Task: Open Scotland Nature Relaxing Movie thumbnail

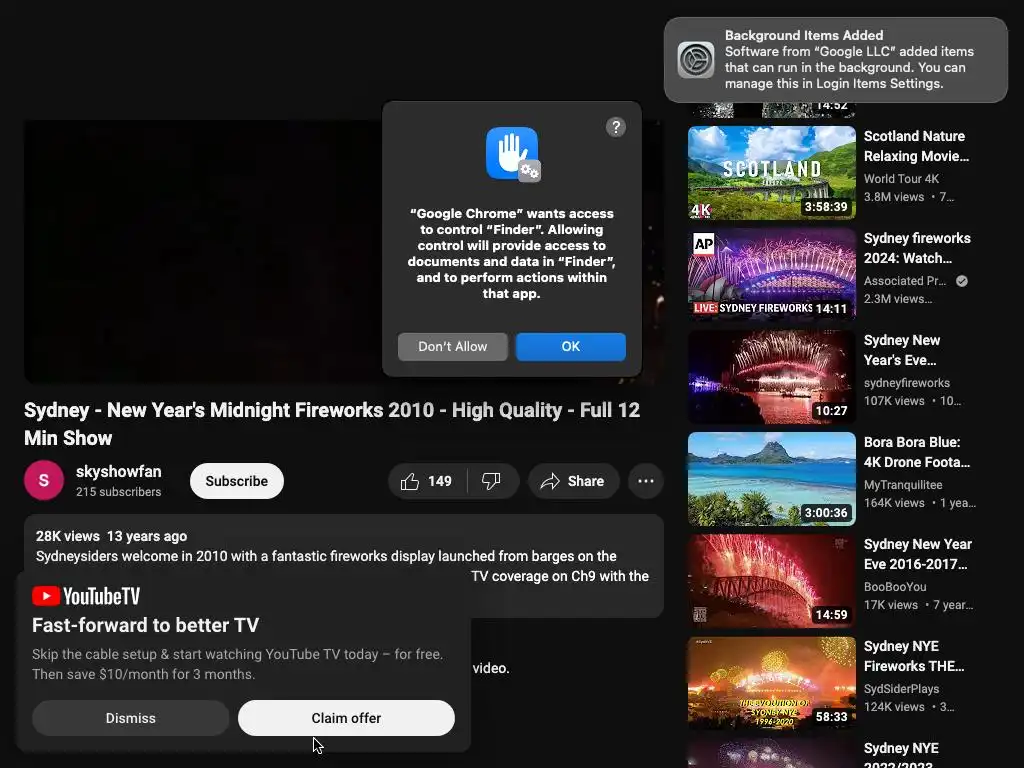Action: coord(771,173)
